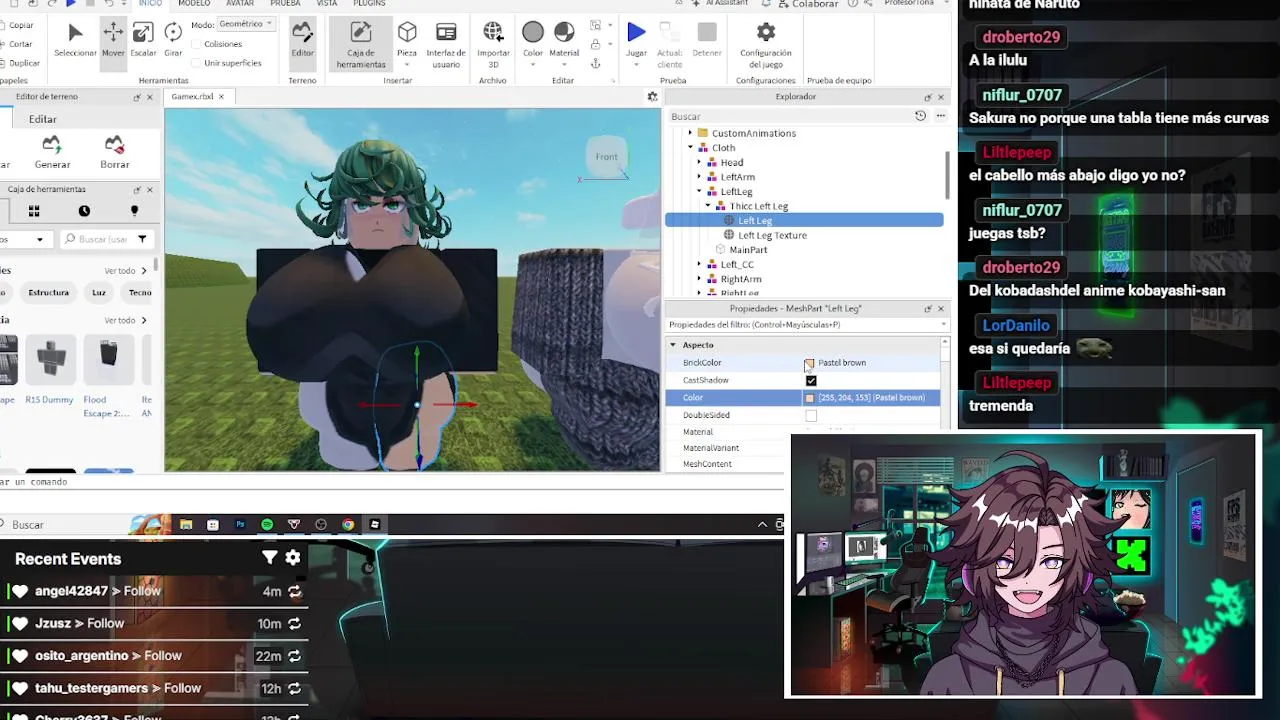Click Explorer history clock icon
The image size is (1280, 720).
920,116
